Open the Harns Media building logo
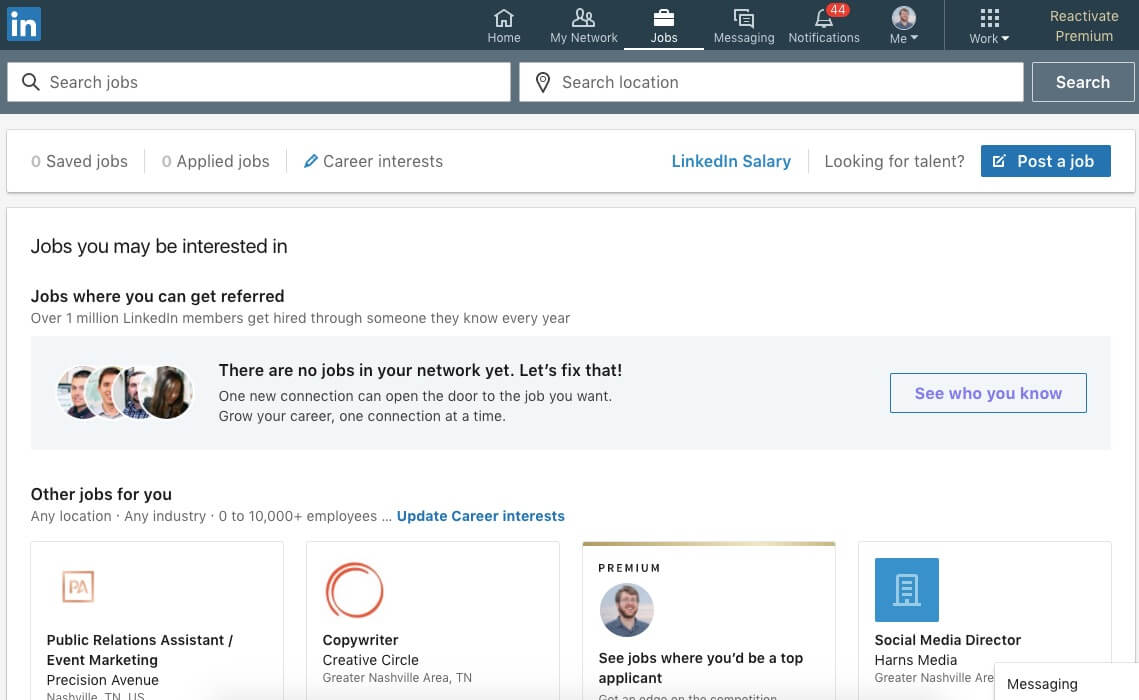The width and height of the screenshot is (1139, 700). pos(907,590)
